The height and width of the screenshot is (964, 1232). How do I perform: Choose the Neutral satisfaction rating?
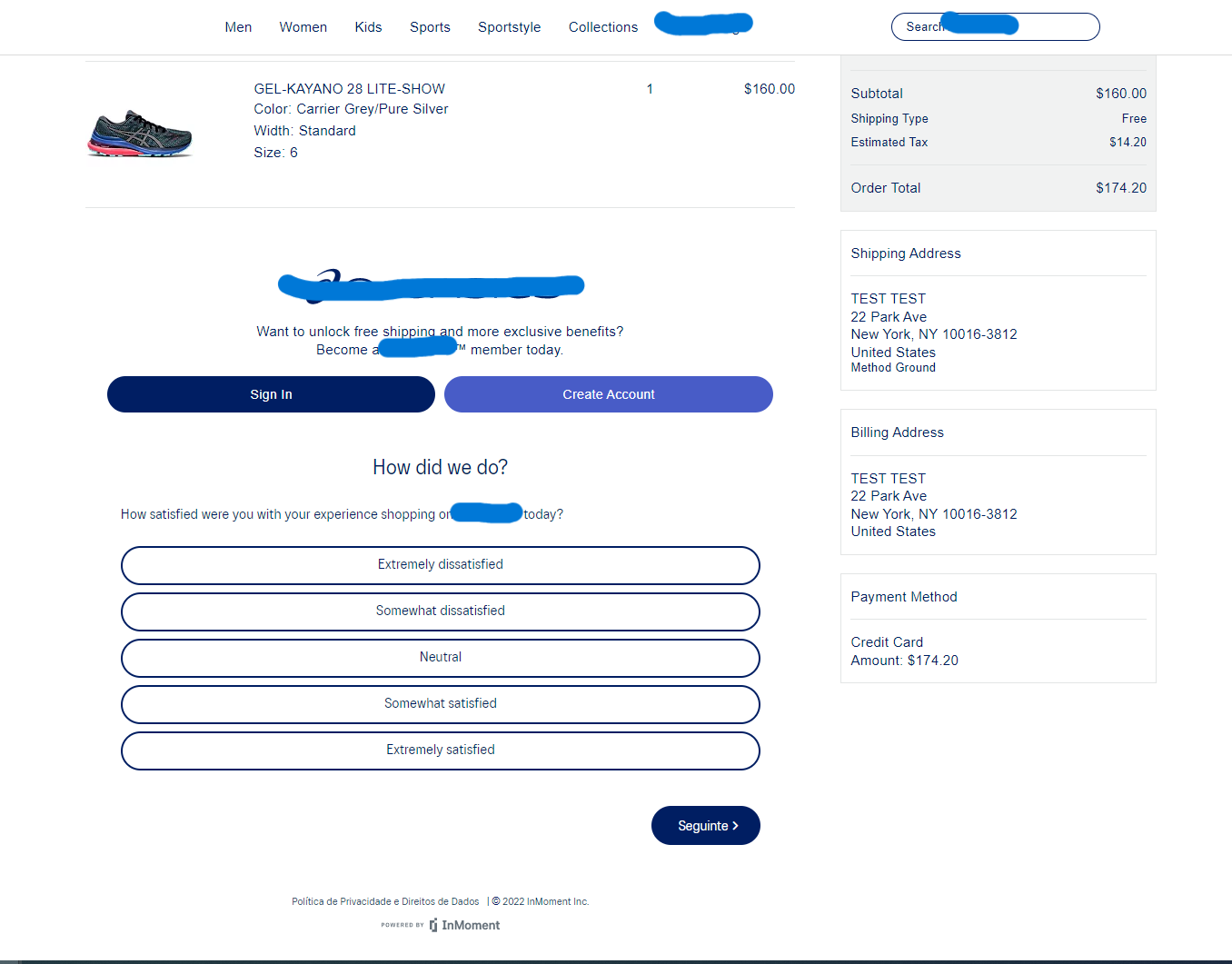pyautogui.click(x=440, y=657)
